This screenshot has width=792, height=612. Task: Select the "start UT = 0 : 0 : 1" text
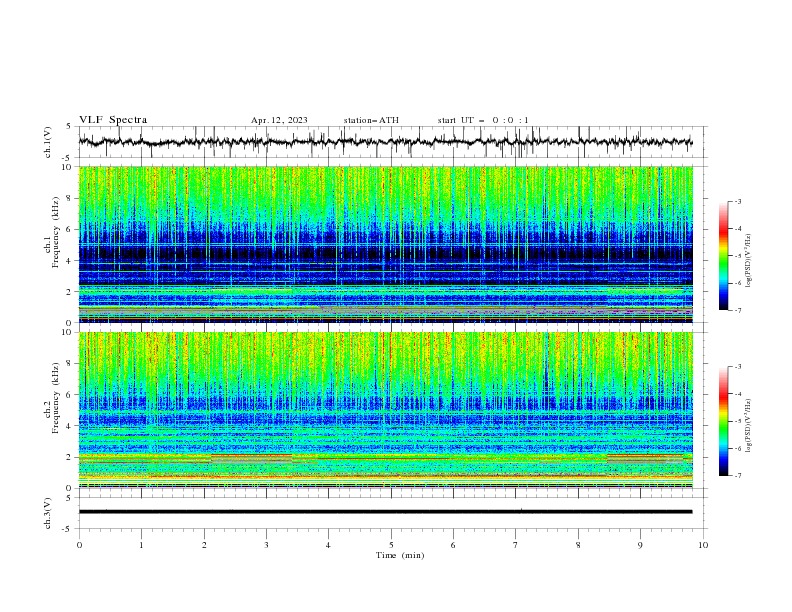(x=483, y=120)
